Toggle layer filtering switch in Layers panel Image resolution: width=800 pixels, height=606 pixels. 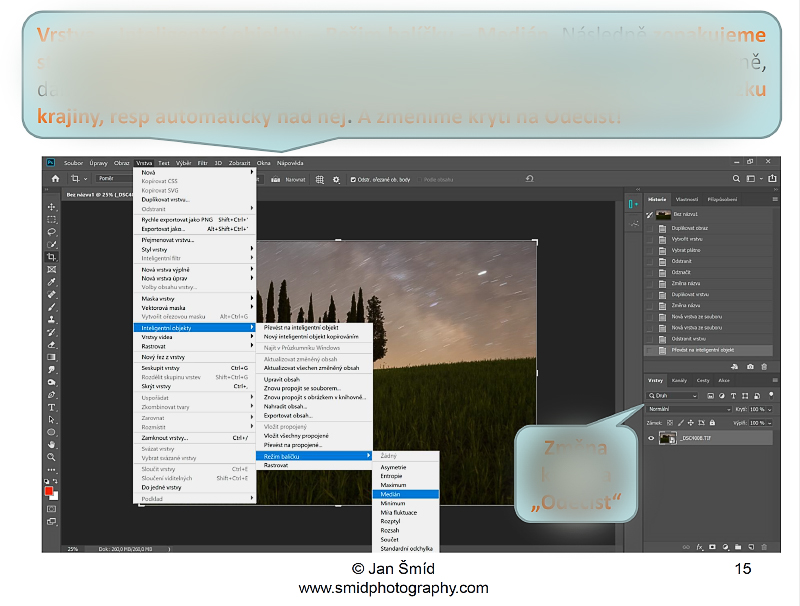pos(771,395)
